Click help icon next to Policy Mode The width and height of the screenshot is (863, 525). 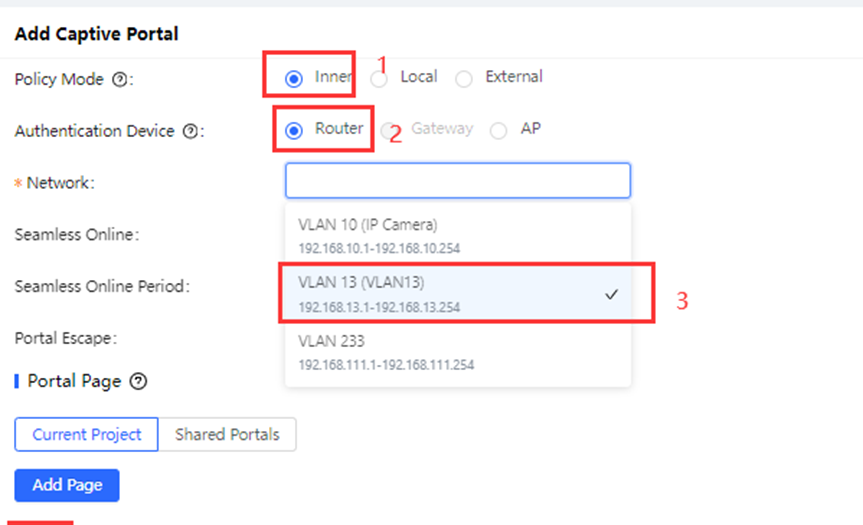coord(120,79)
